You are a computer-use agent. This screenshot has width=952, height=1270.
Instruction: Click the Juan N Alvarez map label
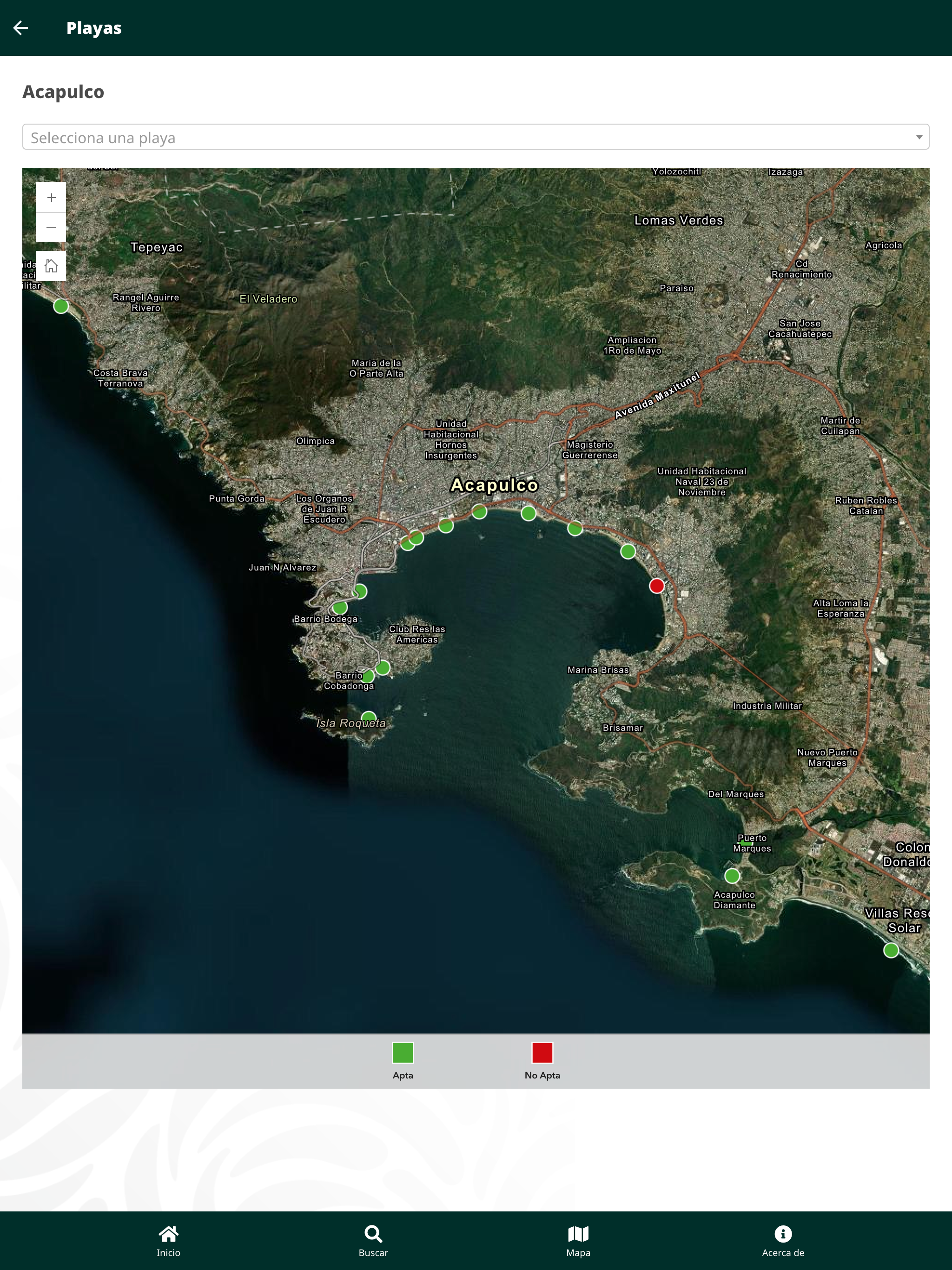click(283, 568)
